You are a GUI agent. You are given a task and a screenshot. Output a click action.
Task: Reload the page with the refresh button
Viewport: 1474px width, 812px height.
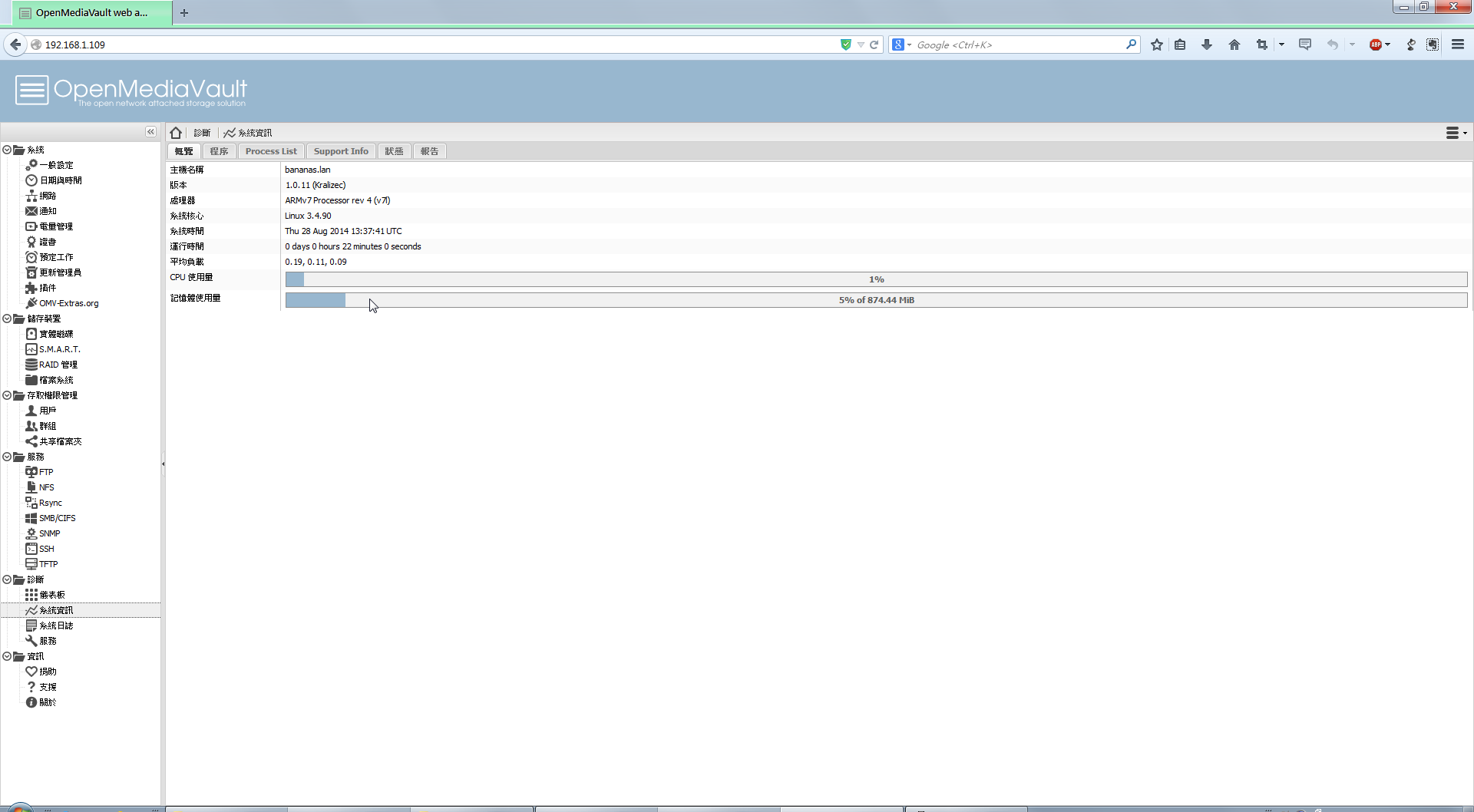tap(874, 45)
